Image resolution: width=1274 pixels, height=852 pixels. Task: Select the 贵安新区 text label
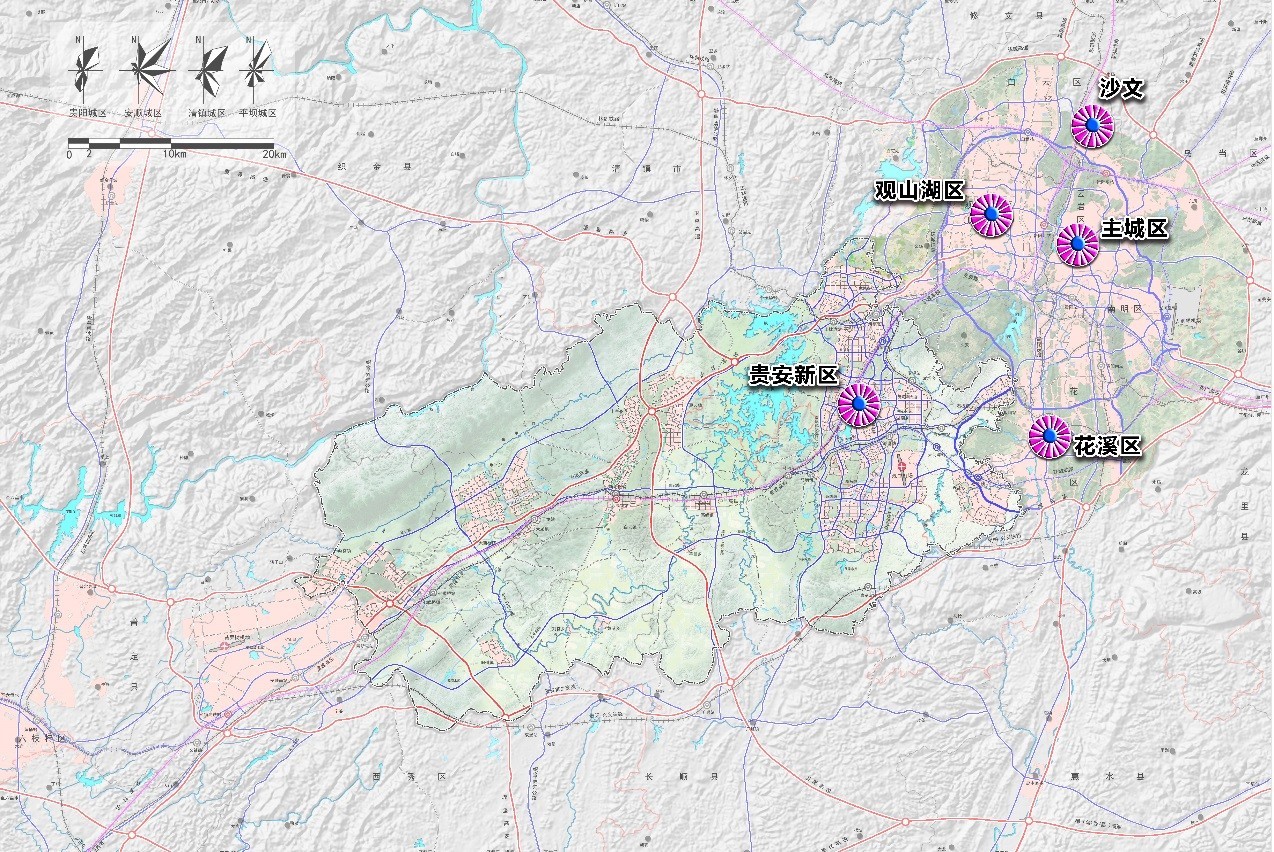(794, 375)
